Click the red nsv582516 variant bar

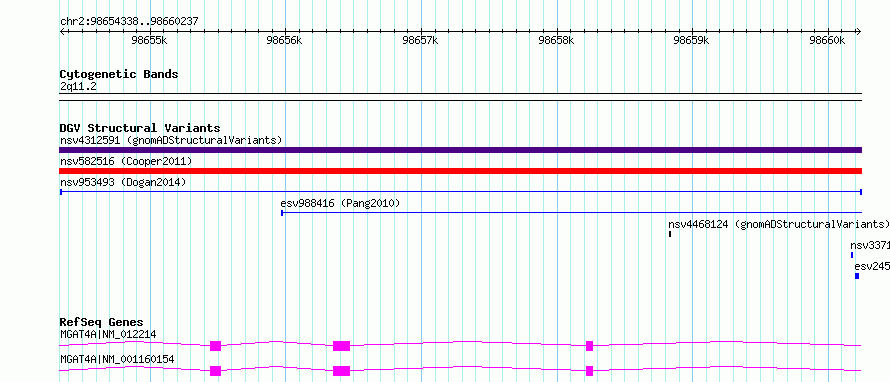[x=460, y=171]
